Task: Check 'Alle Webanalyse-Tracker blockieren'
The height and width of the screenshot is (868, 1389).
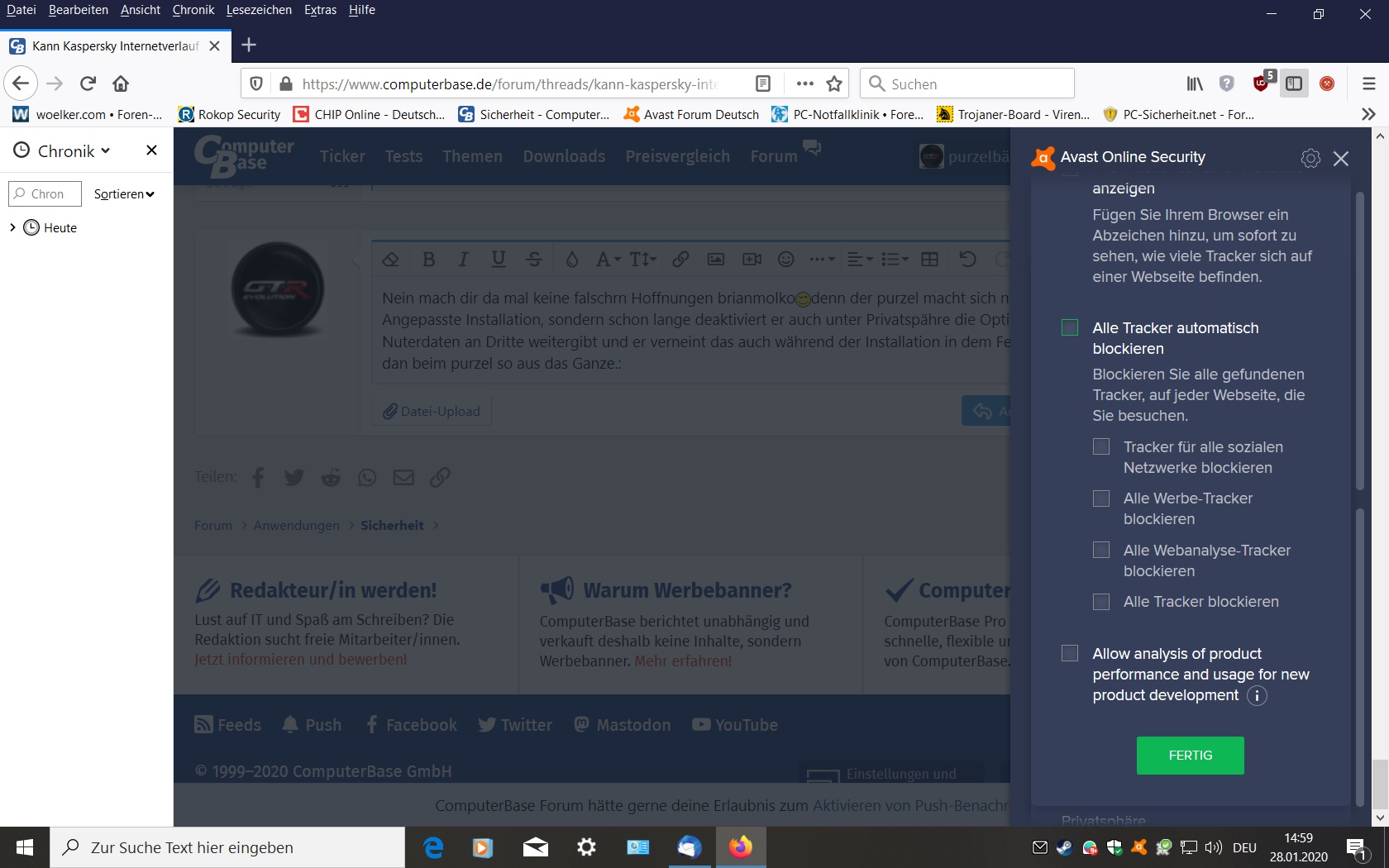Action: pos(1101,550)
